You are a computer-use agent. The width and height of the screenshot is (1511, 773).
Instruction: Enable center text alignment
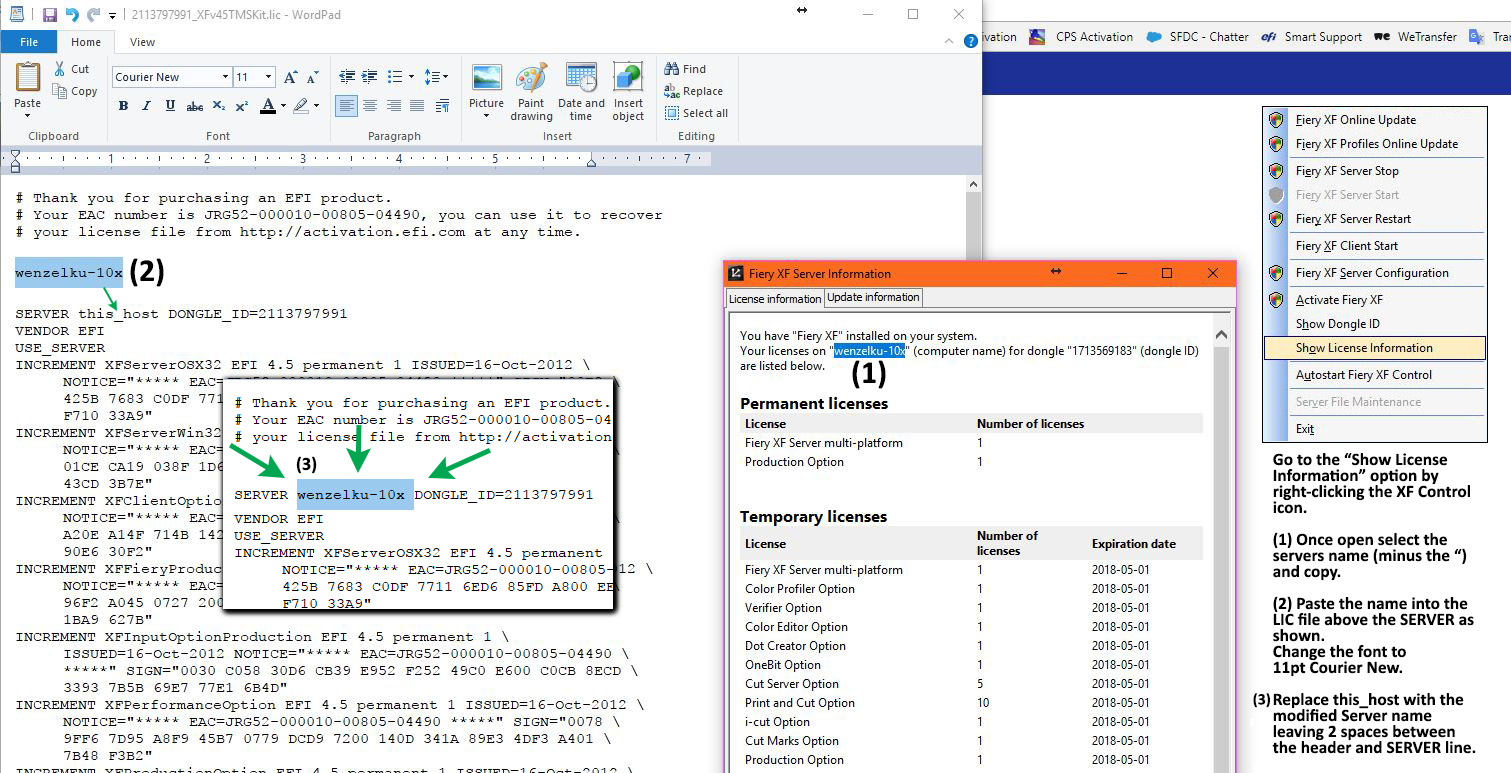369,104
